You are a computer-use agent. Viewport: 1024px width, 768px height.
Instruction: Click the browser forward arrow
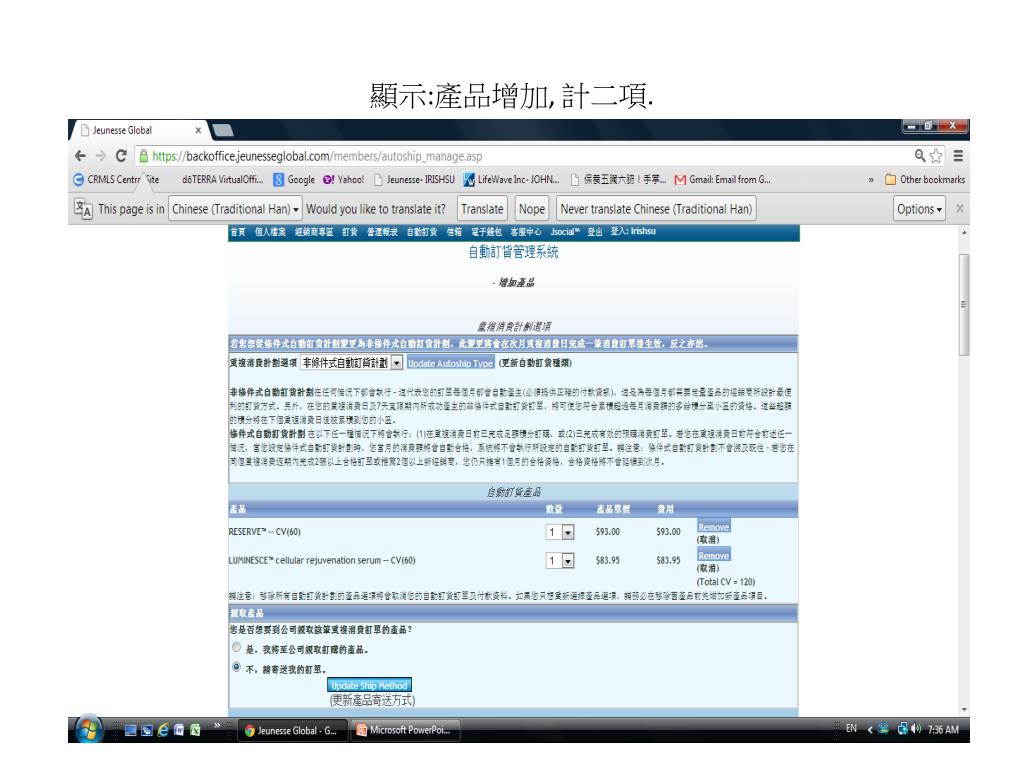(x=101, y=155)
